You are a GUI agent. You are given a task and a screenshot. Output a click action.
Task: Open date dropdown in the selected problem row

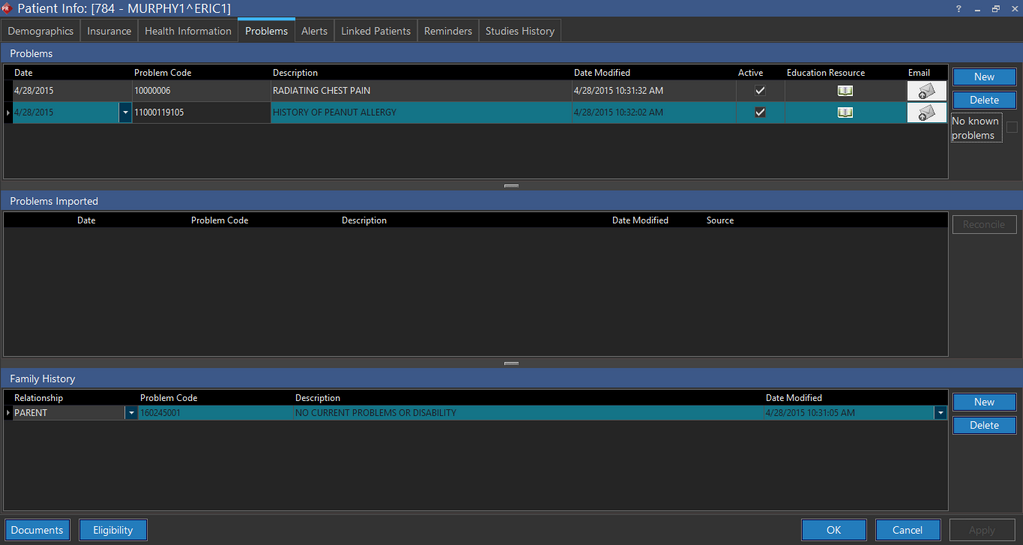point(125,113)
